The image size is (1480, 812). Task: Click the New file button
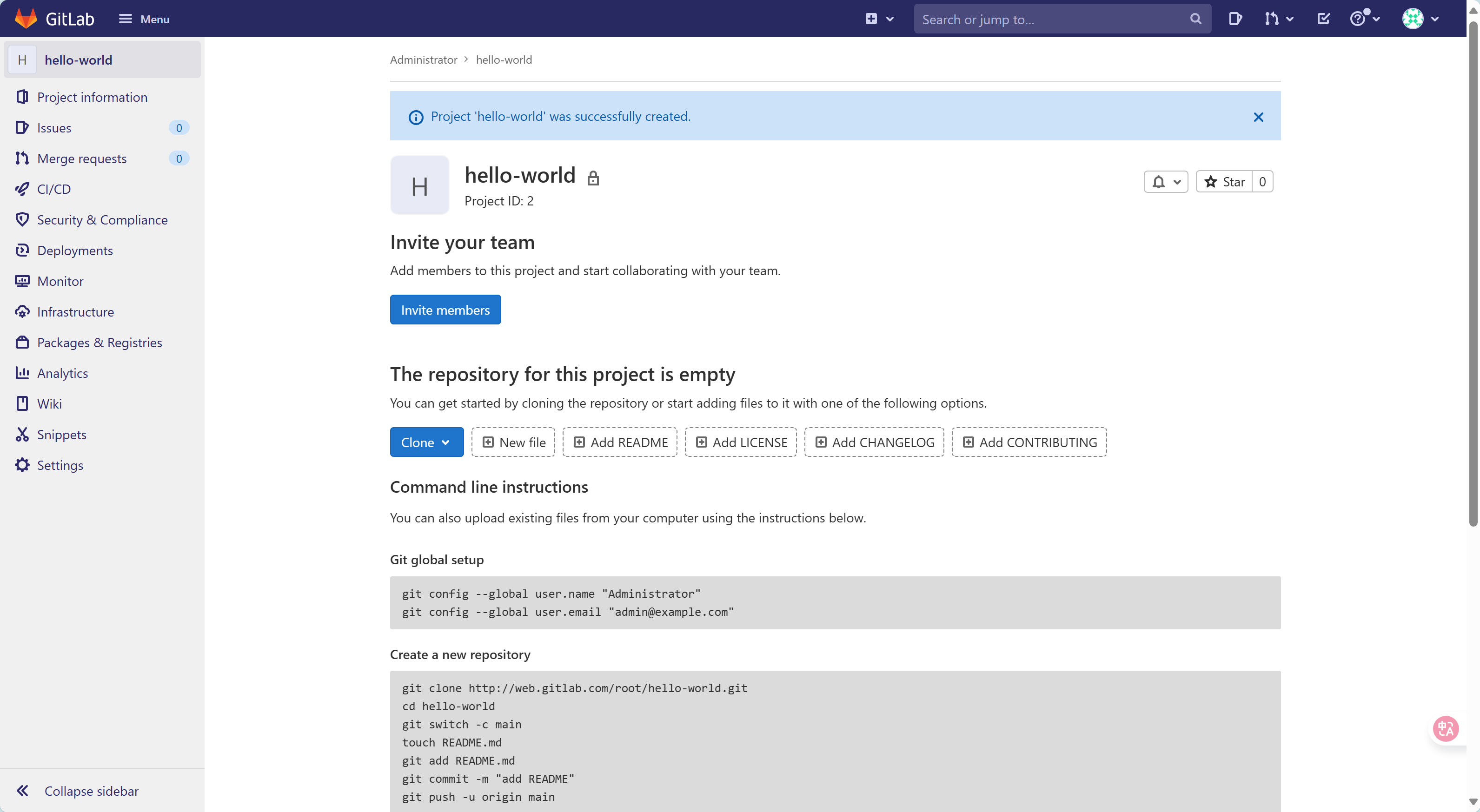[513, 442]
